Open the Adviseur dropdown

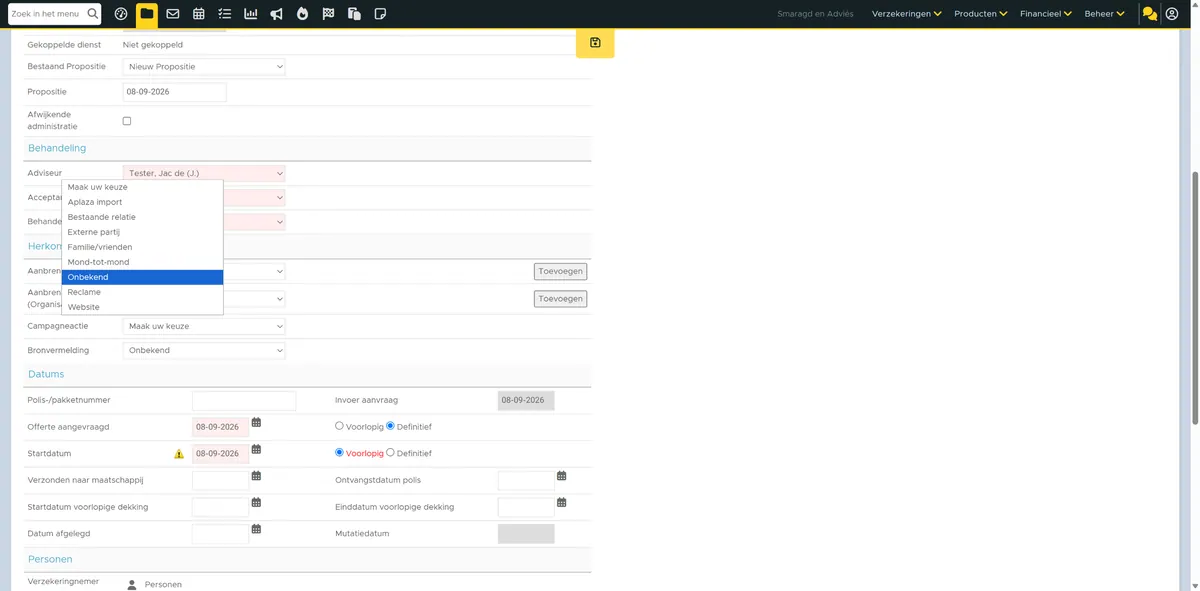(204, 174)
